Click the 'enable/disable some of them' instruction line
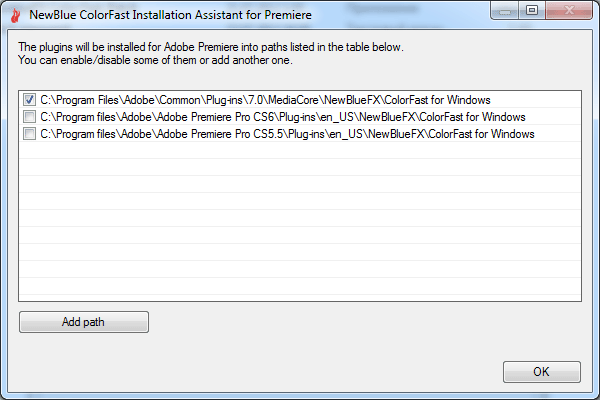The width and height of the screenshot is (600, 400). tap(155, 60)
